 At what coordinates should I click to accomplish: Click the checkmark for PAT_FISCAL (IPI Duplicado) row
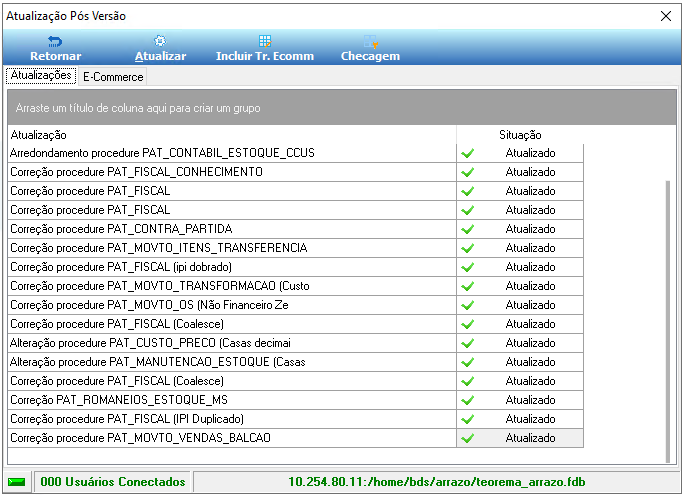(468, 419)
